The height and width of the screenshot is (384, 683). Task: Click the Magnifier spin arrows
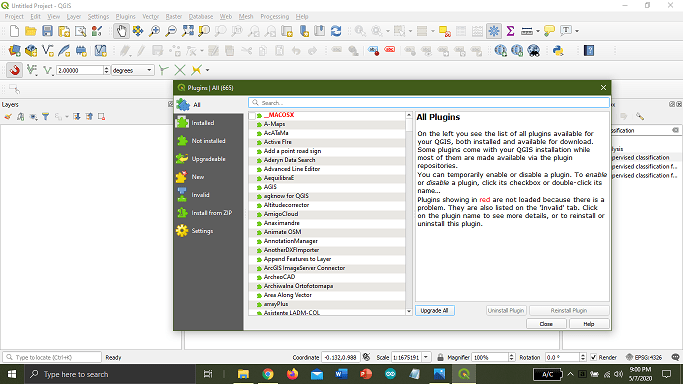(x=511, y=357)
